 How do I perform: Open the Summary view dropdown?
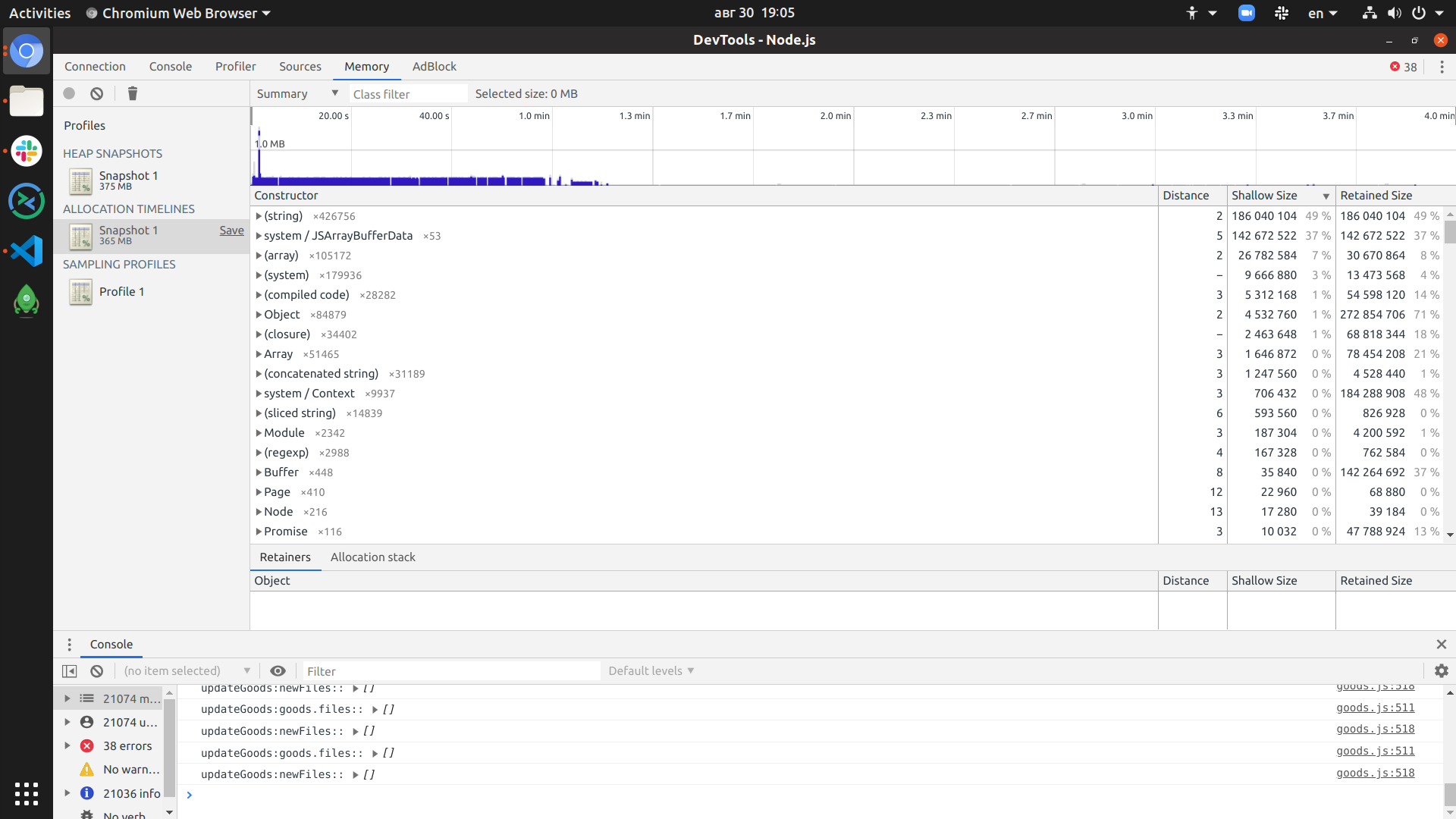297,93
